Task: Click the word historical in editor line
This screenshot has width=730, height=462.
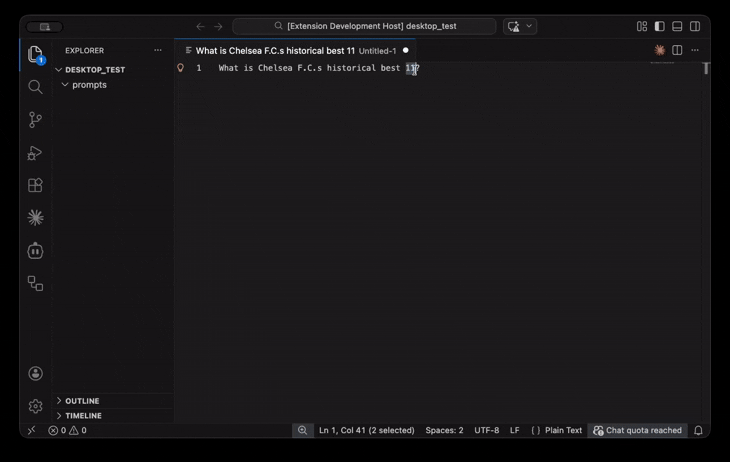Action: pyautogui.click(x=351, y=68)
